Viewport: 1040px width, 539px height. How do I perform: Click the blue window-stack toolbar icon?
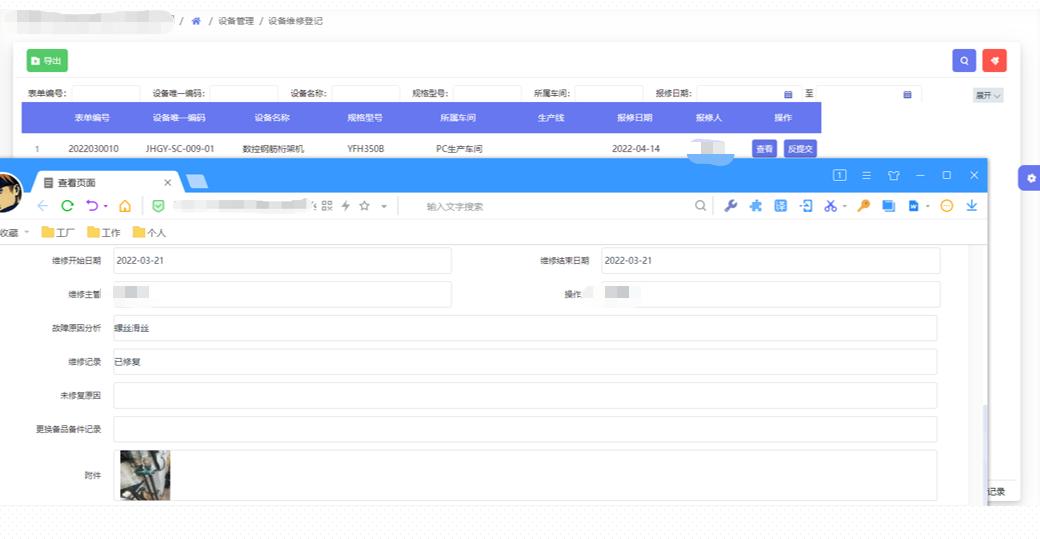(x=888, y=206)
